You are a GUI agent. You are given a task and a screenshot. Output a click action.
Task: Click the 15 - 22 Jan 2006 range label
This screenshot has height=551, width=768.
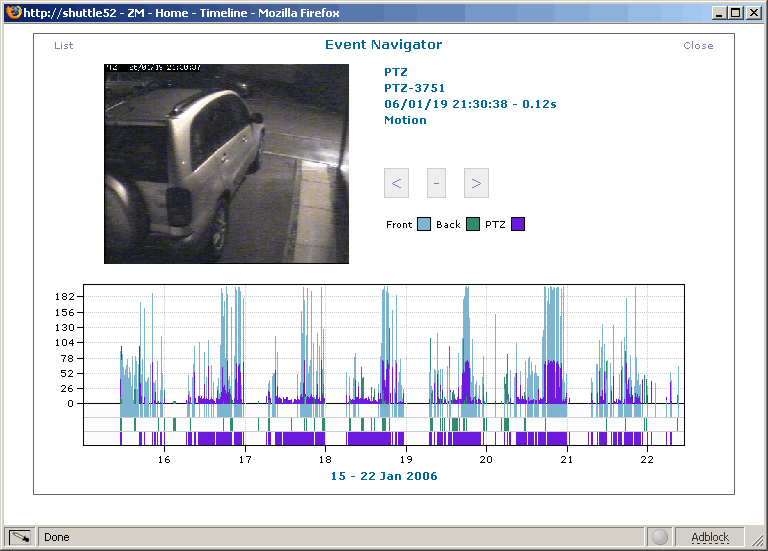384,476
